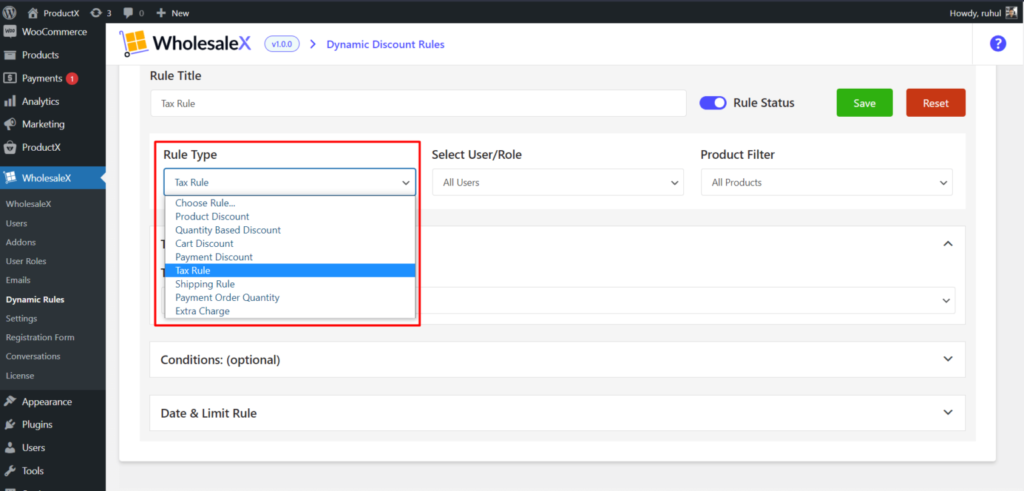Open the Select User/Role dropdown
Image resolution: width=1024 pixels, height=491 pixels.
(558, 182)
